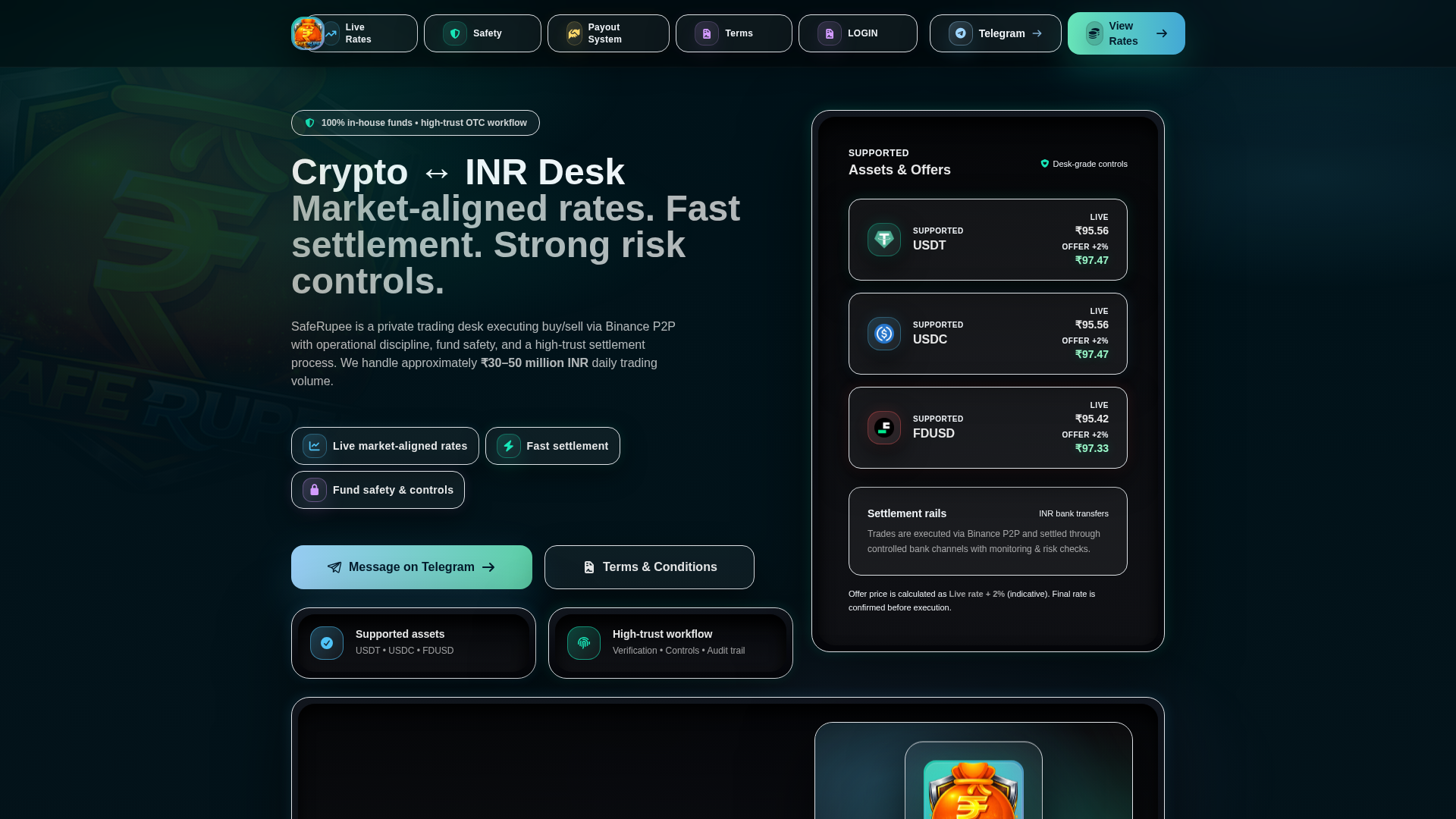Click the shield icon in the in-house funds badge
Screen dimensions: 1456x819
click(x=309, y=123)
